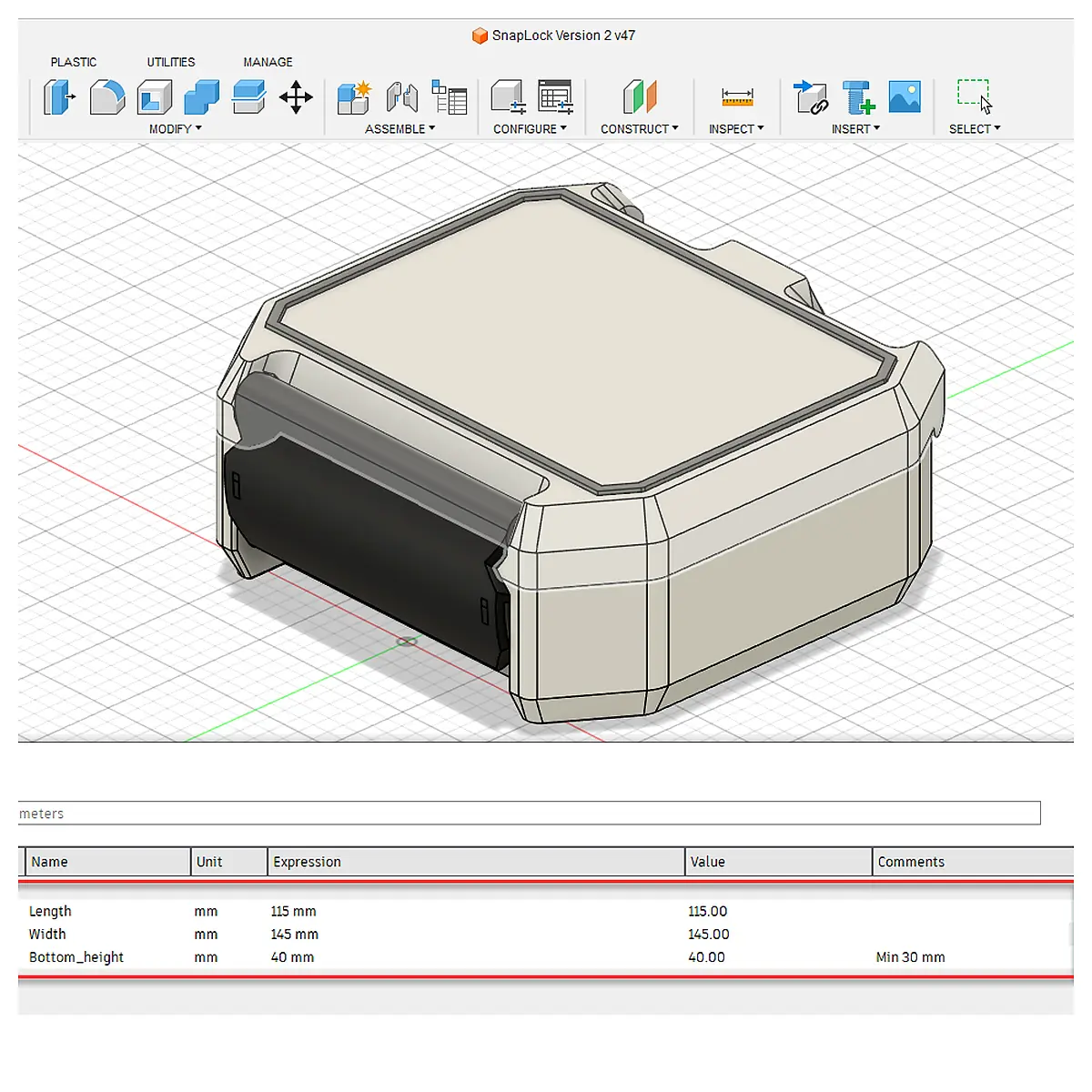Switch to the PLASTIC tab
The image size is (1092, 1092).
tap(74, 62)
